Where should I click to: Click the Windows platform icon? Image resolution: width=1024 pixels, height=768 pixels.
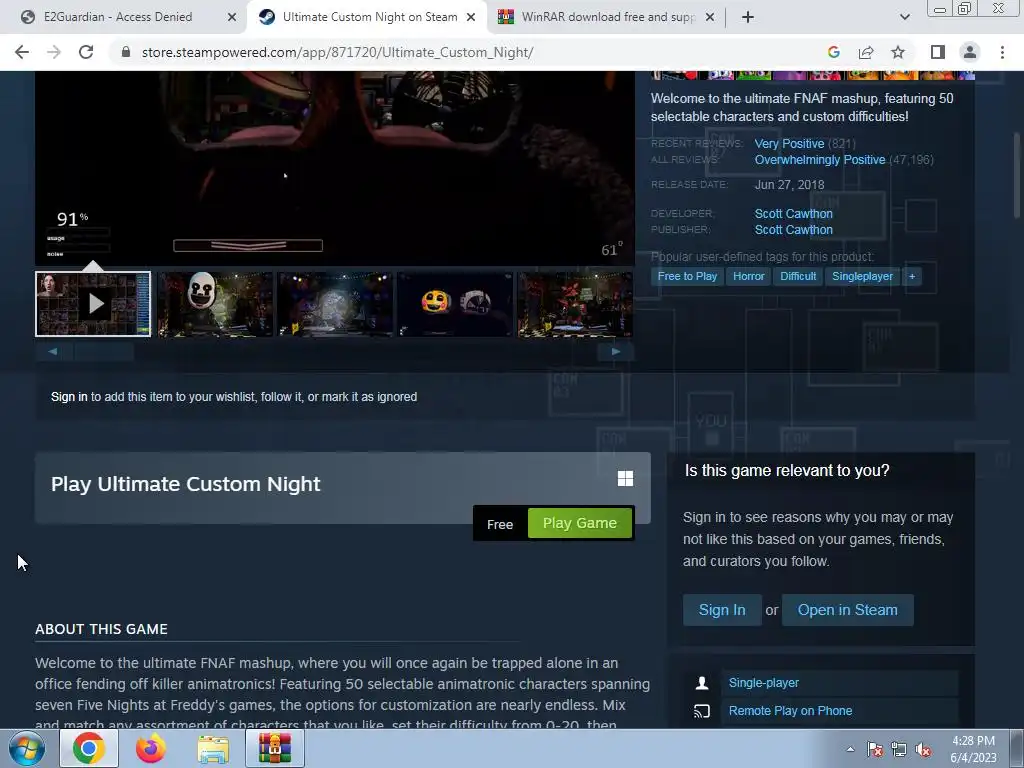(625, 479)
